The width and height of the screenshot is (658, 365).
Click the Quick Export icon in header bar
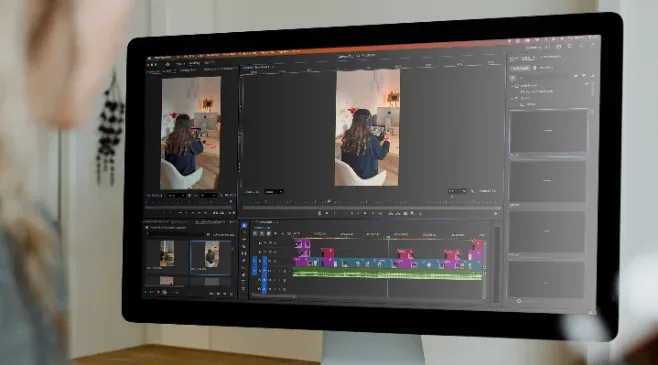(559, 46)
